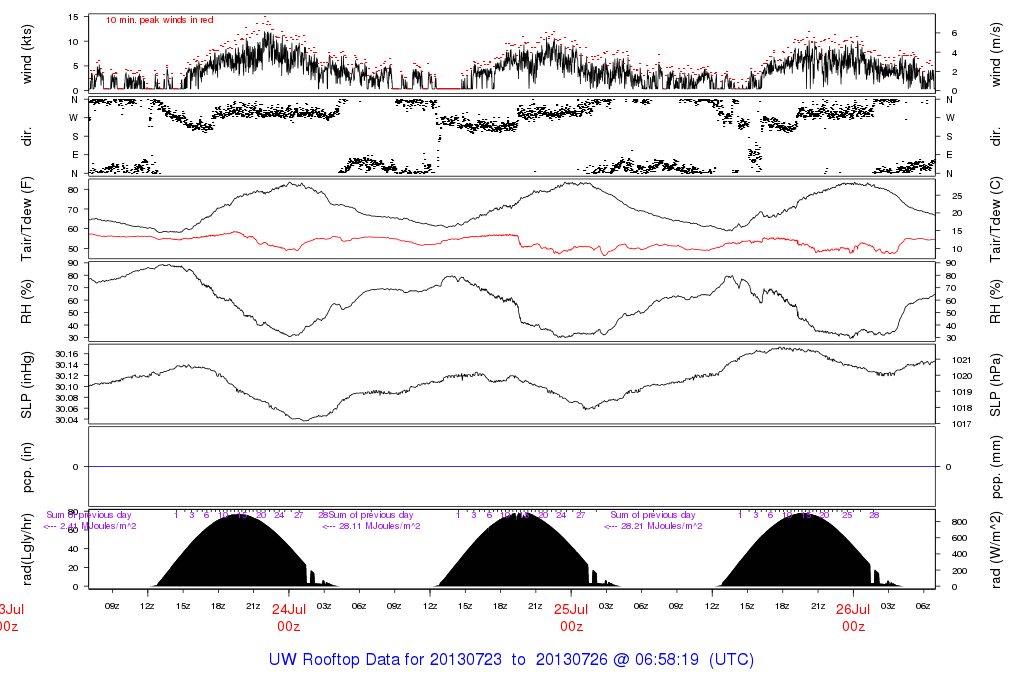Click the 28.11 MJoules/m^2 daily sum text
Image resolution: width=1024 pixels, height=700 pixels.
pos(370,525)
